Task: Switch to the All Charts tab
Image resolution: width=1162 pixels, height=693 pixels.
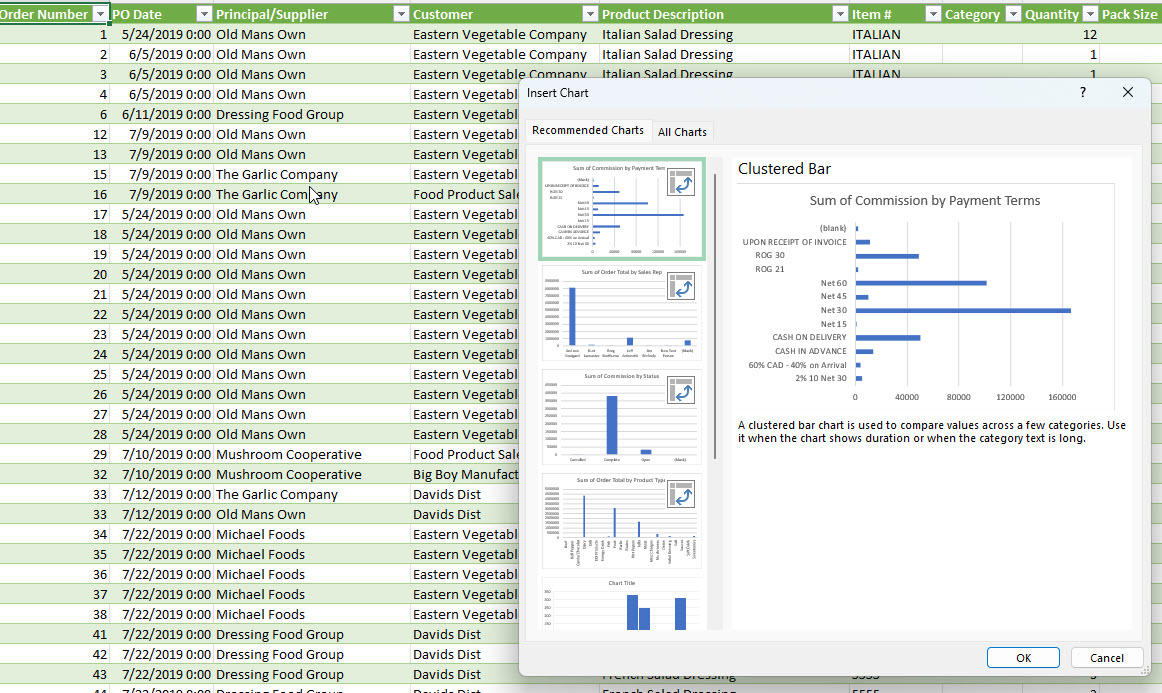Action: [x=682, y=132]
